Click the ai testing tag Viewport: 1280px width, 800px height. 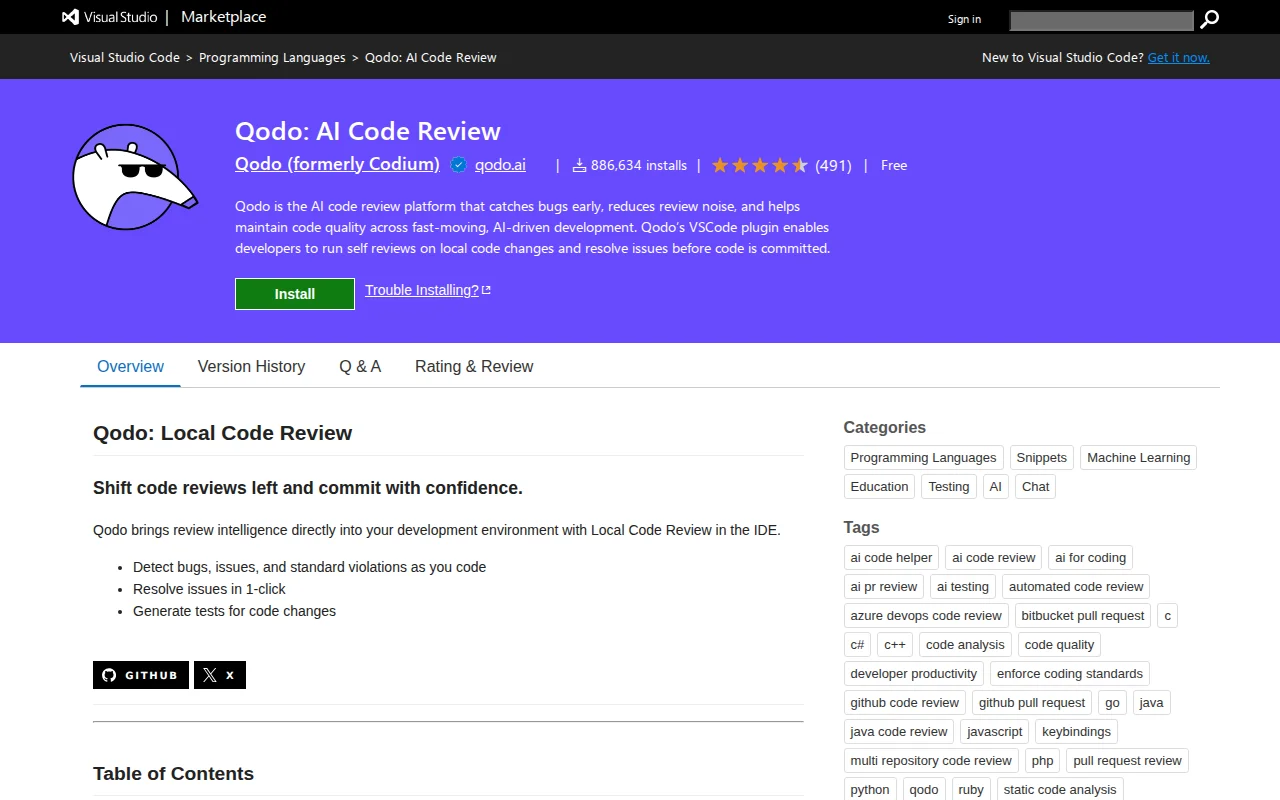point(963,587)
